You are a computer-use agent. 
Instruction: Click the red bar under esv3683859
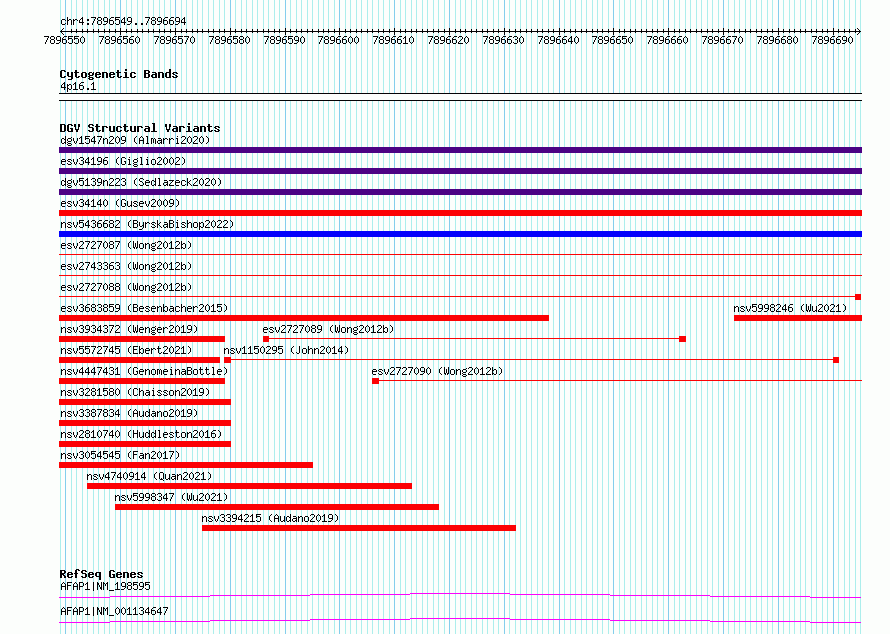[x=304, y=318]
